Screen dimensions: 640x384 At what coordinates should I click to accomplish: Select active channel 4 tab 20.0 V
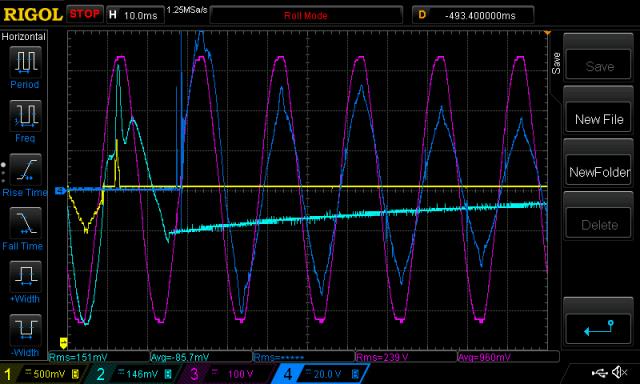point(320,374)
